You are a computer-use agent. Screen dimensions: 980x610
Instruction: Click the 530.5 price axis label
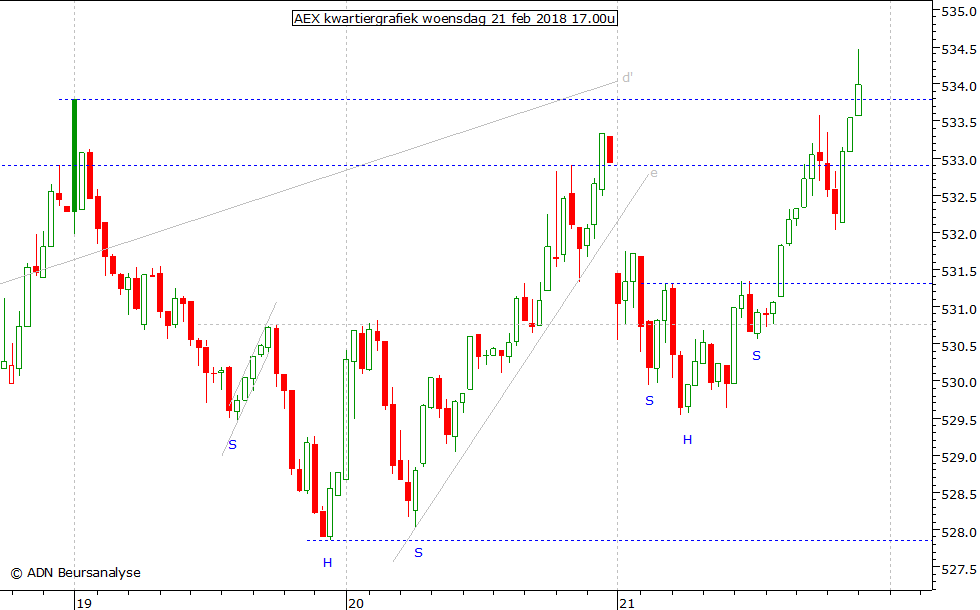click(959, 346)
